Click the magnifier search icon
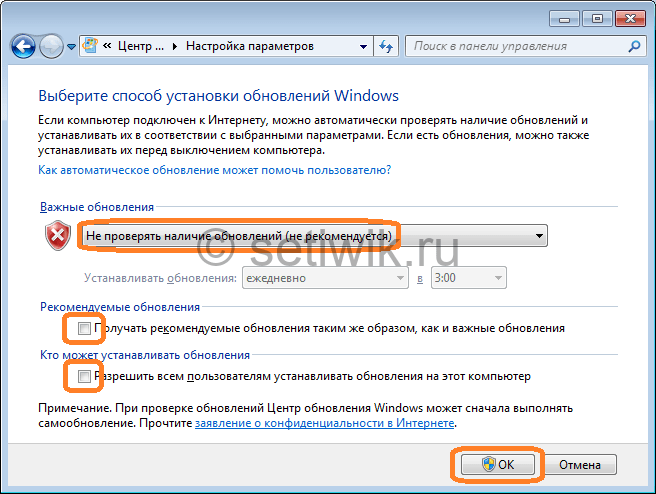This screenshot has width=656, height=494. (x=634, y=46)
